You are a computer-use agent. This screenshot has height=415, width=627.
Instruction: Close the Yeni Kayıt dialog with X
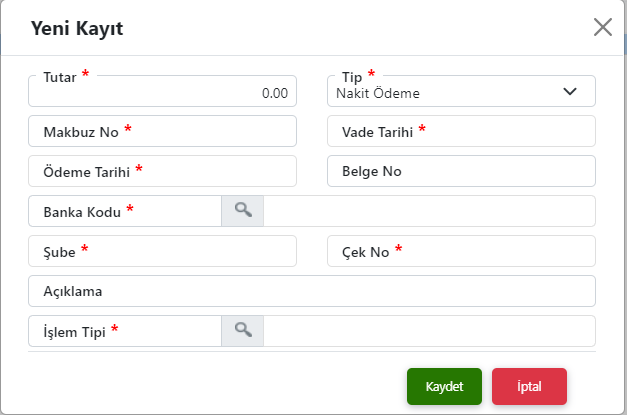[603, 27]
